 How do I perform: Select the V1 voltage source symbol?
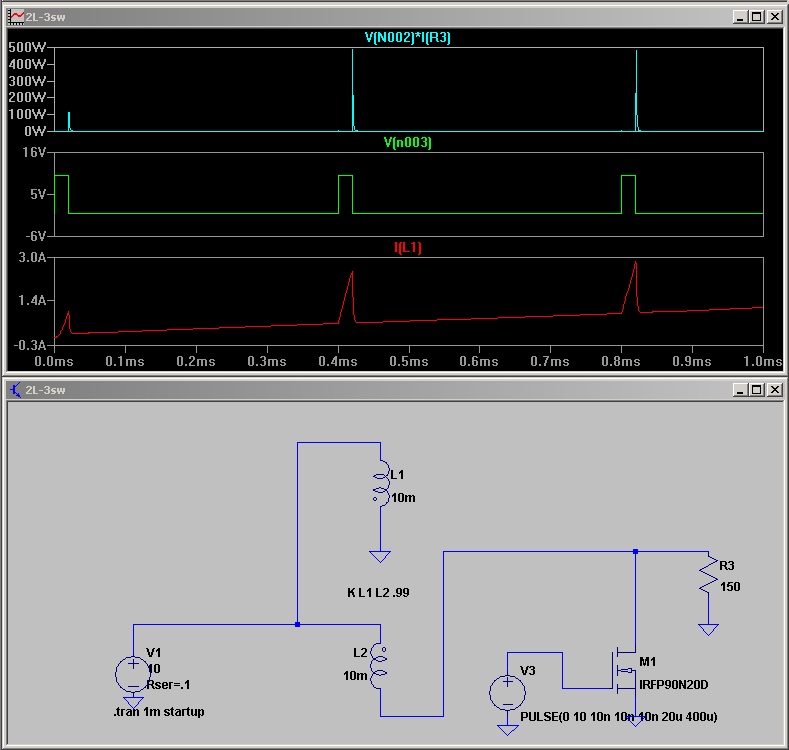pos(133,671)
